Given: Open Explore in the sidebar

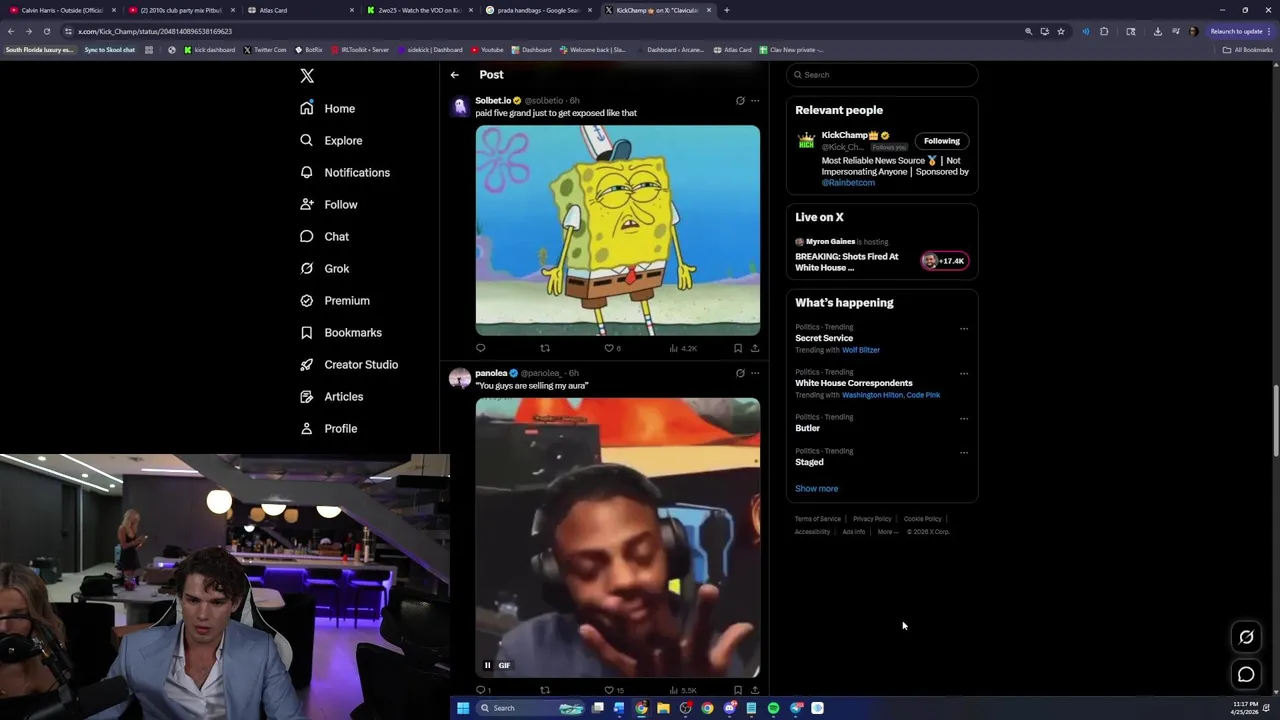Looking at the screenshot, I should 331,140.
